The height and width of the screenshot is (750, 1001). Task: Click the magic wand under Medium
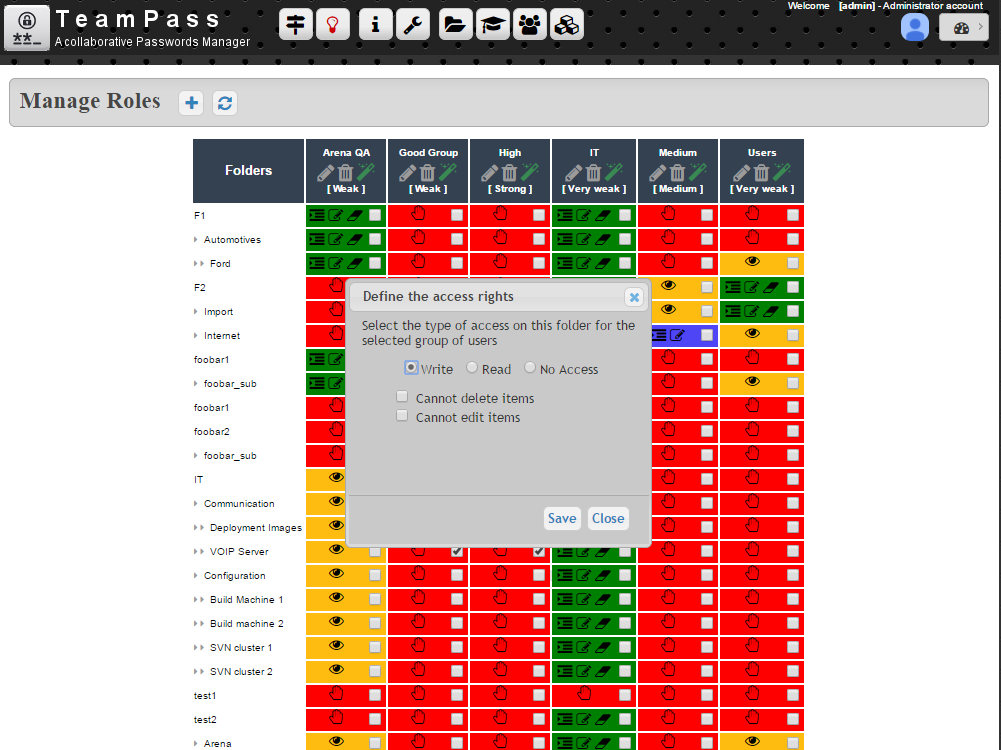click(x=698, y=172)
